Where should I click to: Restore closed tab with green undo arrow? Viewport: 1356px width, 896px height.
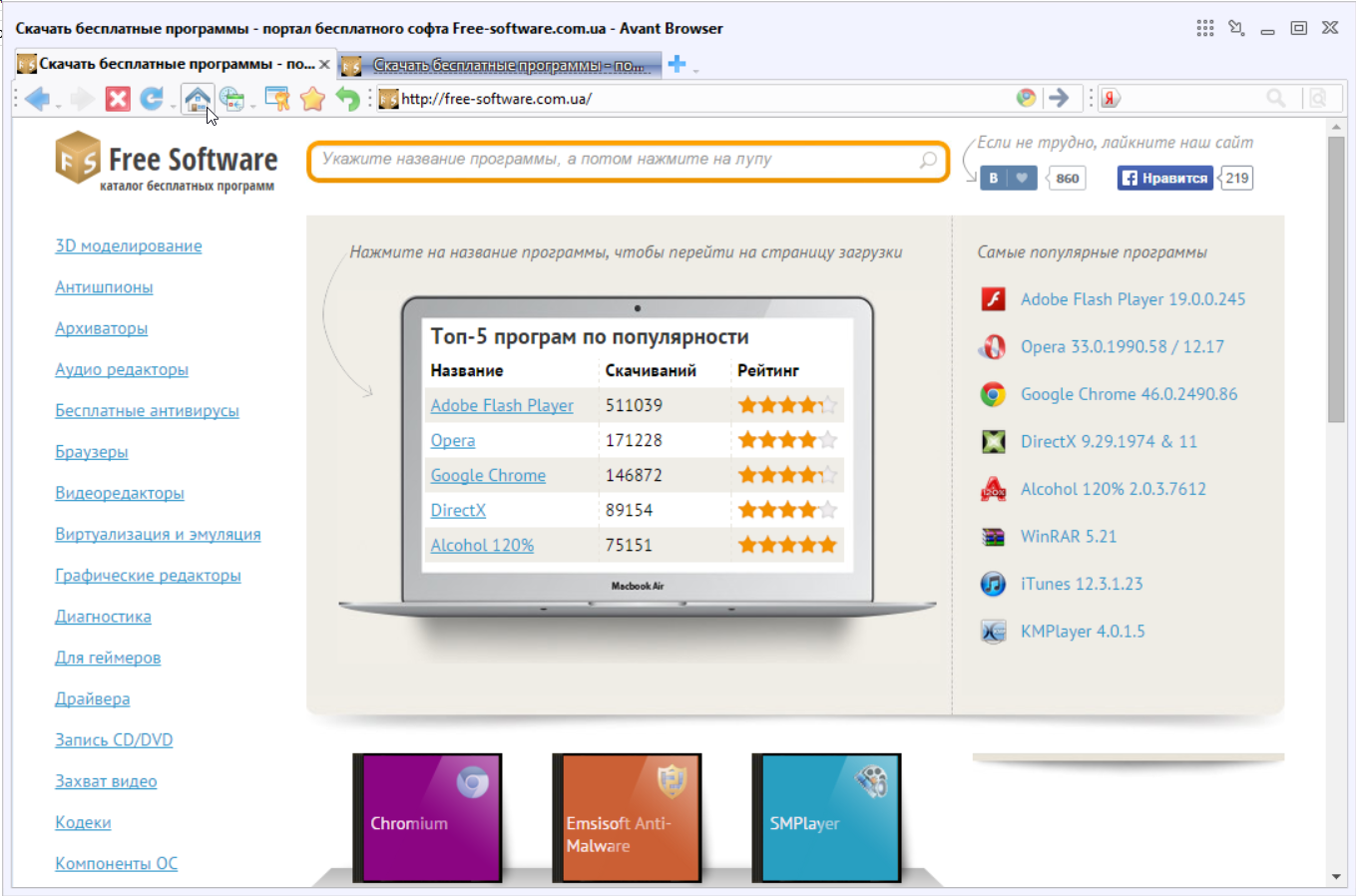[347, 99]
